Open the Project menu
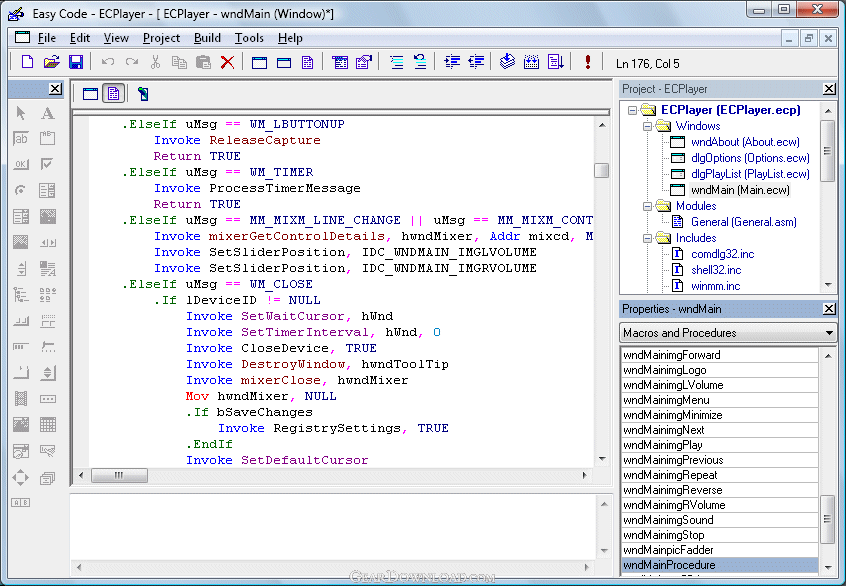Image resolution: width=846 pixels, height=586 pixels. [161, 38]
